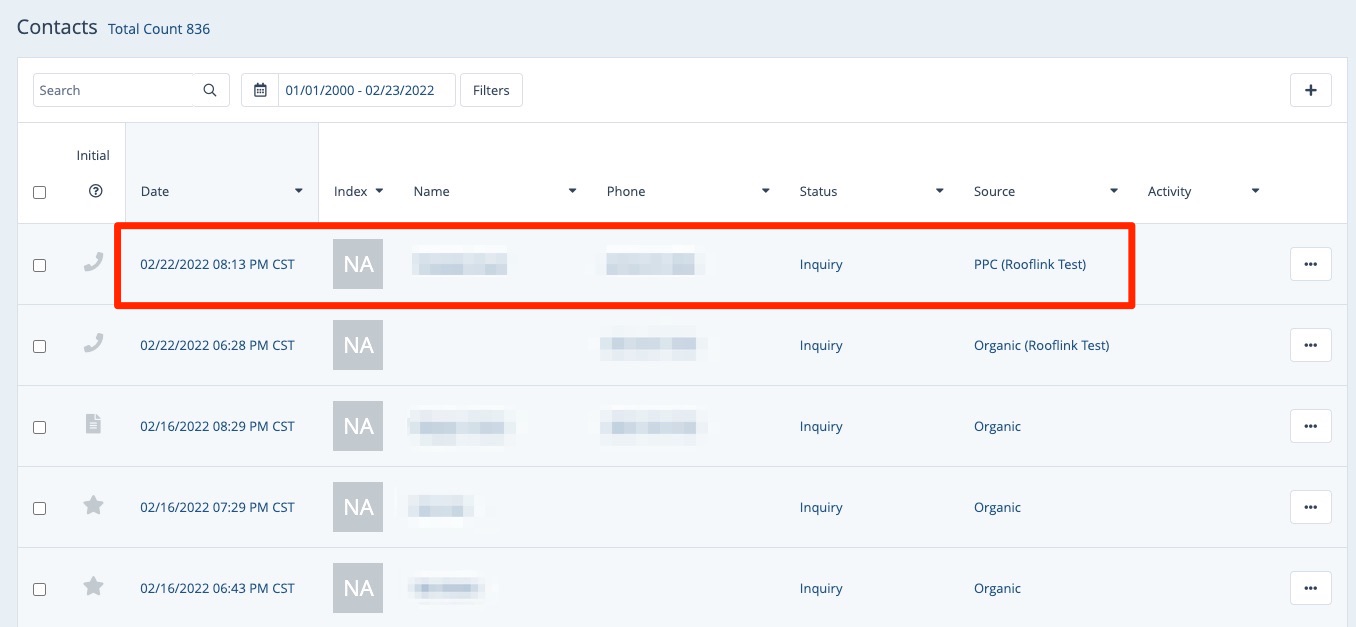Viewport: 1356px width, 627px height.
Task: Click into the Search text field
Action: click(113, 90)
